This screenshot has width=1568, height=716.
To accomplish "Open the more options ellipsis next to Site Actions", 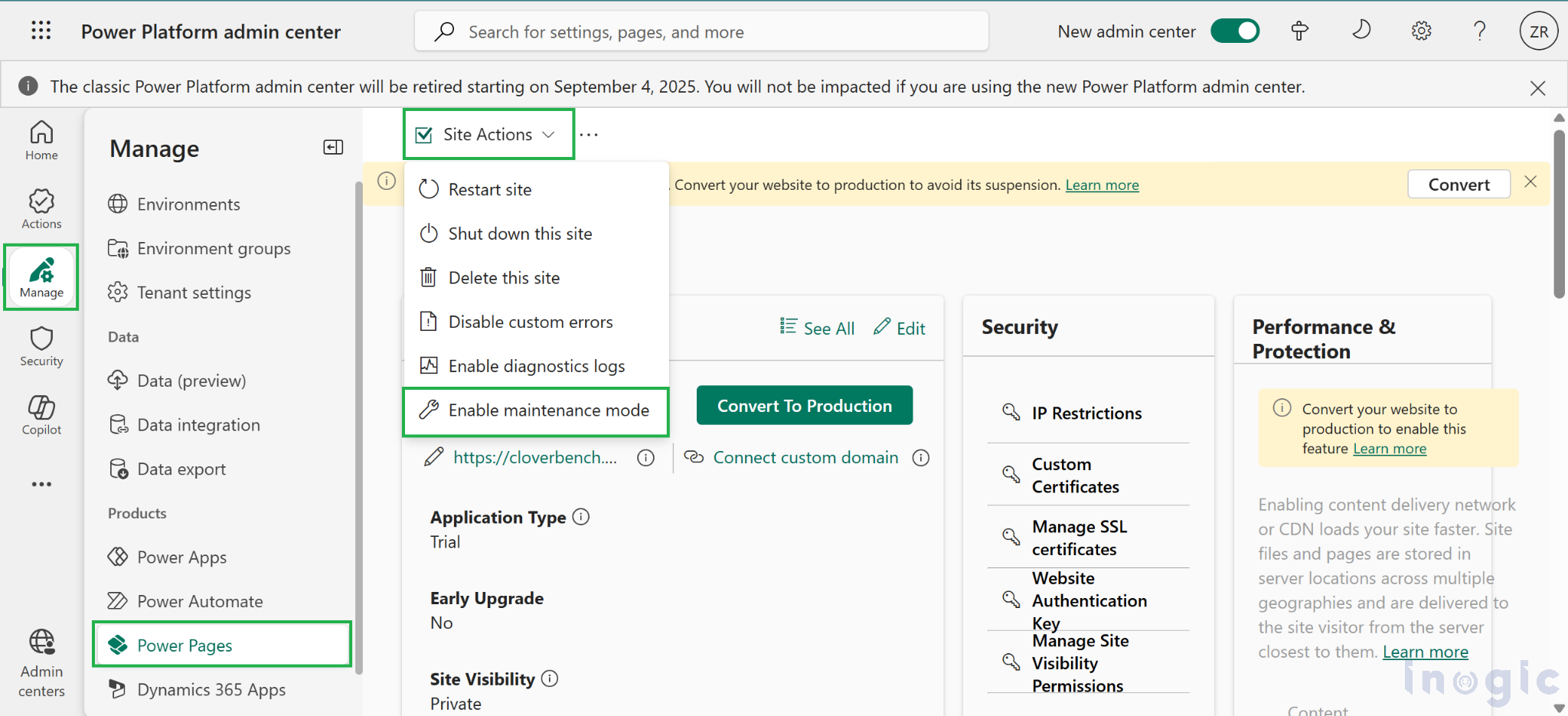I will [x=589, y=135].
